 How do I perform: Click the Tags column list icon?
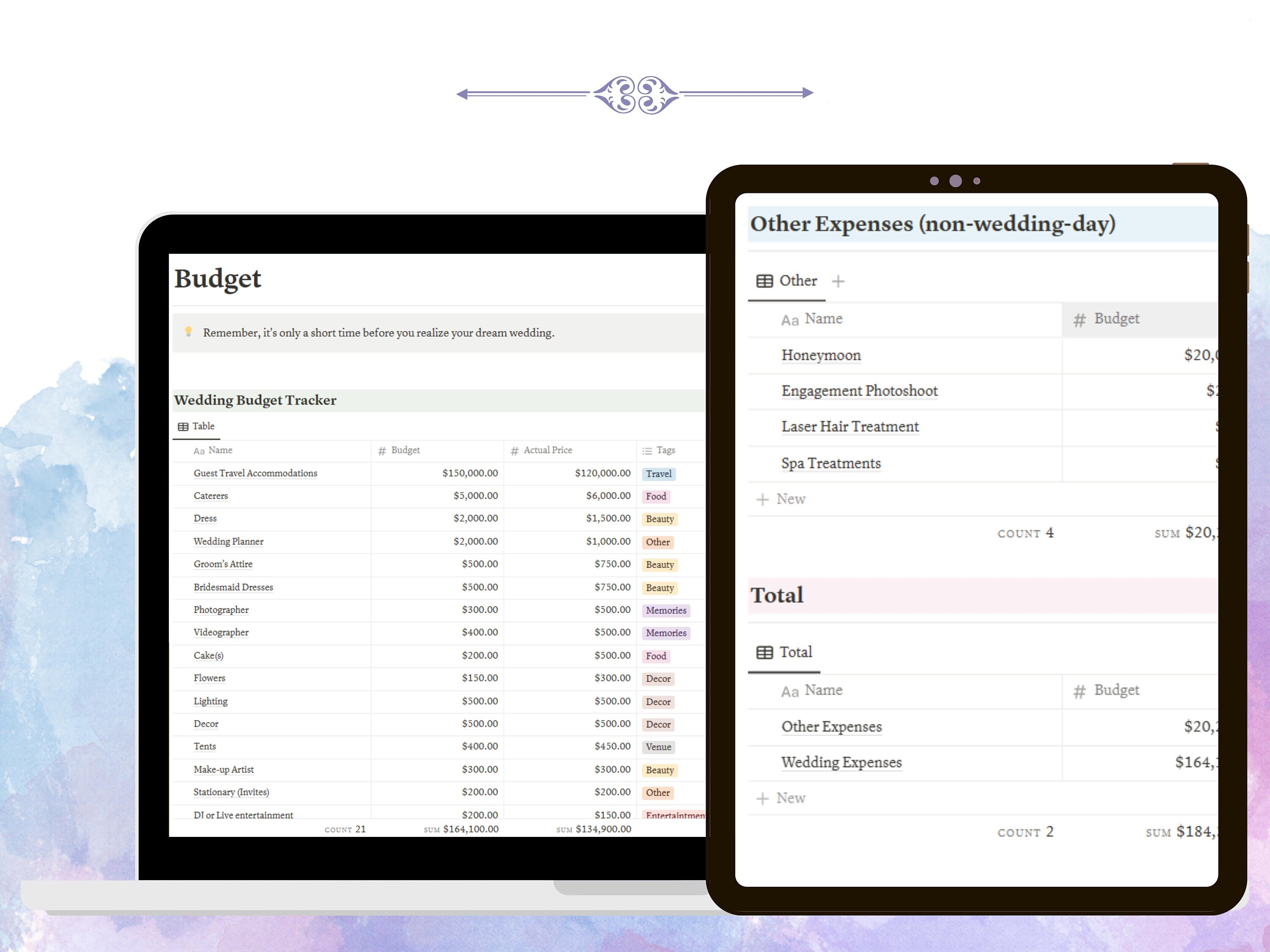click(x=647, y=451)
